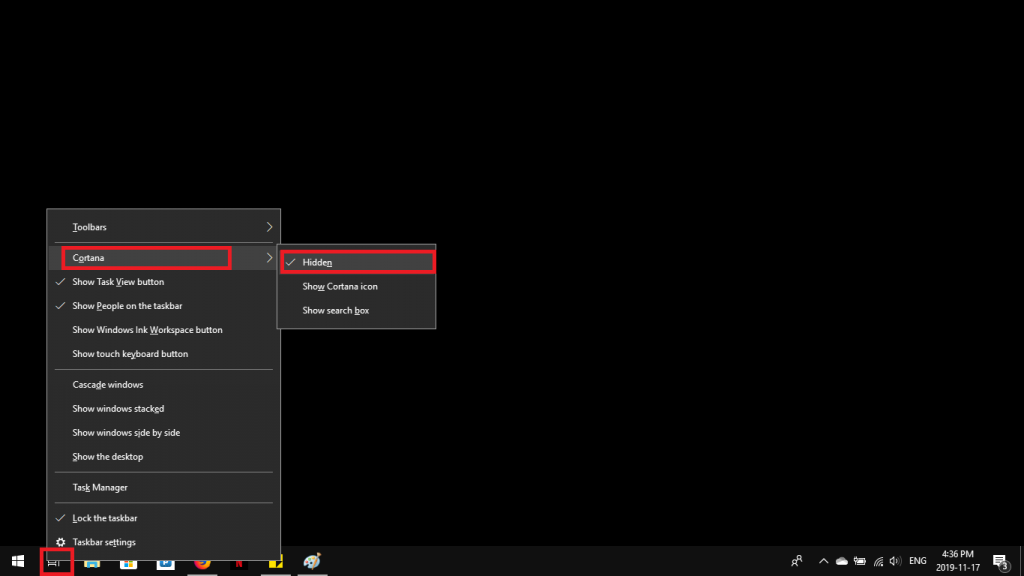Toggle Show People on the taskbar
The width and height of the screenshot is (1024, 576).
pos(163,306)
